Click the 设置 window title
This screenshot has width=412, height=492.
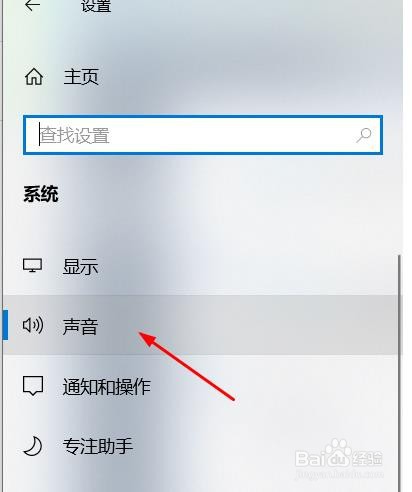(x=96, y=6)
